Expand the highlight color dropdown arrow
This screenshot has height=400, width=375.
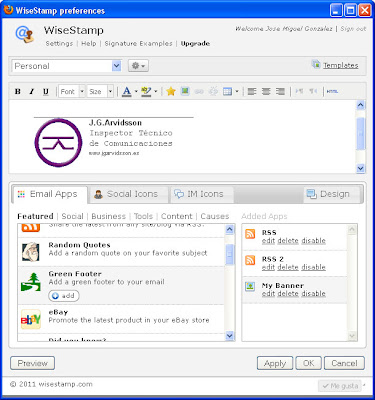click(156, 91)
